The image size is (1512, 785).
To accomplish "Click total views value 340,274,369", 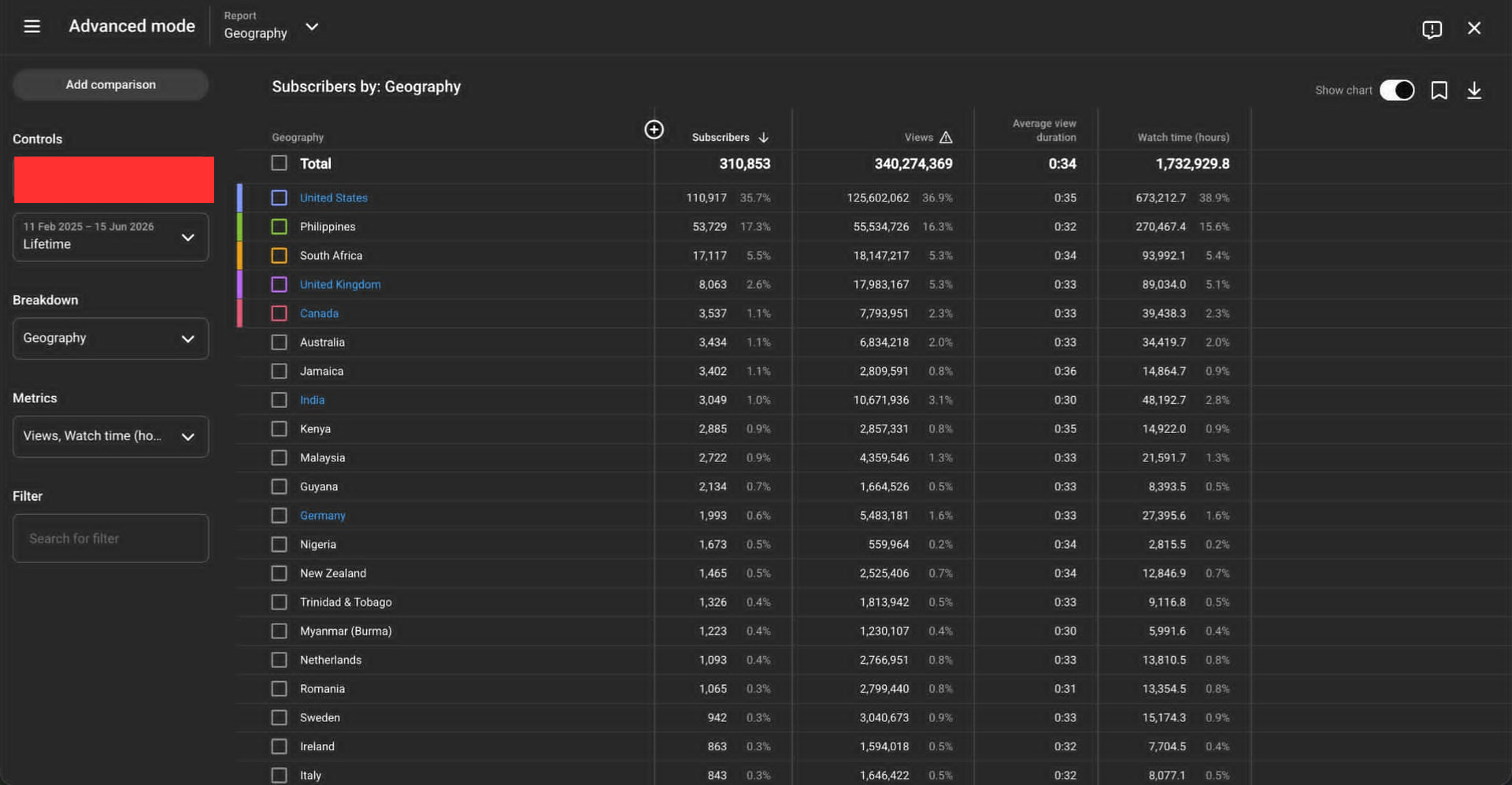I will click(x=913, y=164).
